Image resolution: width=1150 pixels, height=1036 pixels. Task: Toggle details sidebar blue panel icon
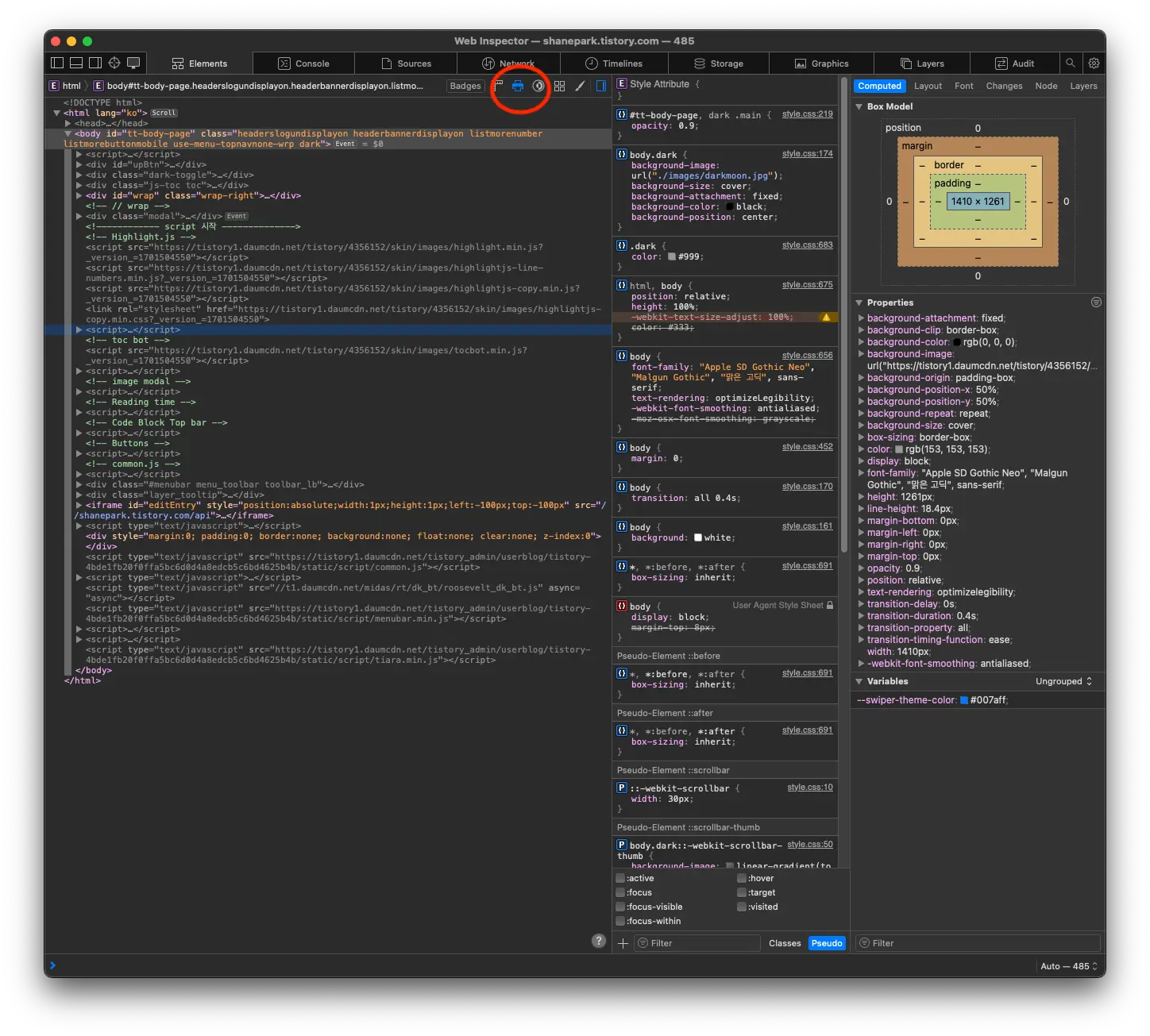(601, 86)
